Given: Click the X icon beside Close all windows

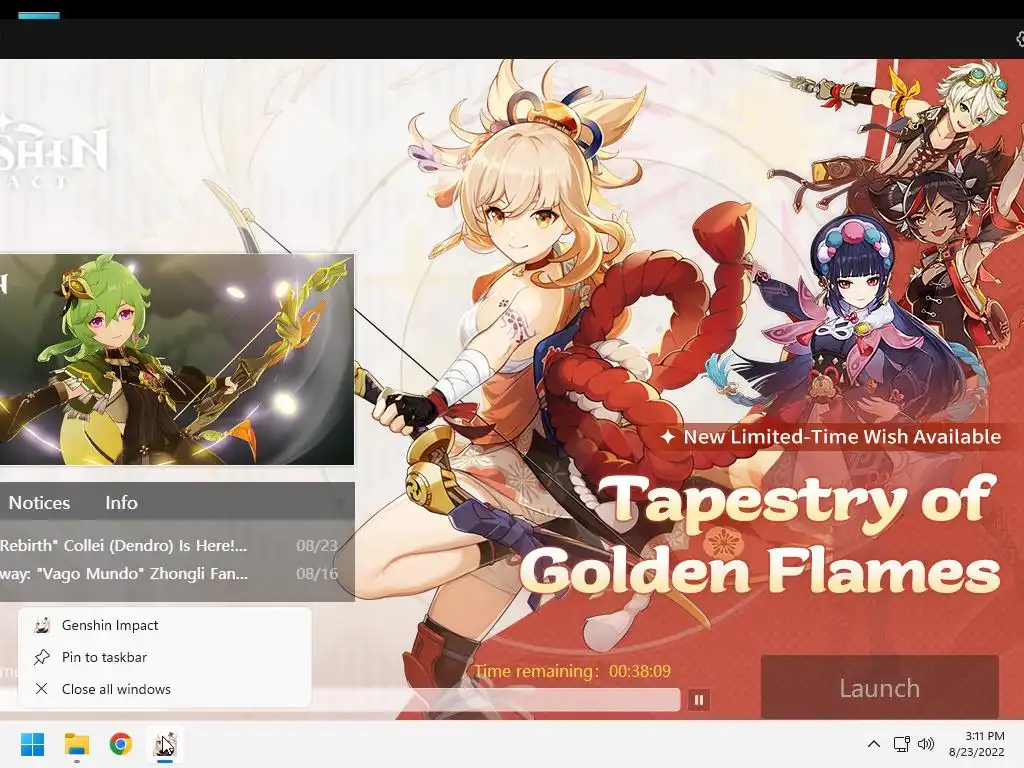Looking at the screenshot, I should [42, 689].
